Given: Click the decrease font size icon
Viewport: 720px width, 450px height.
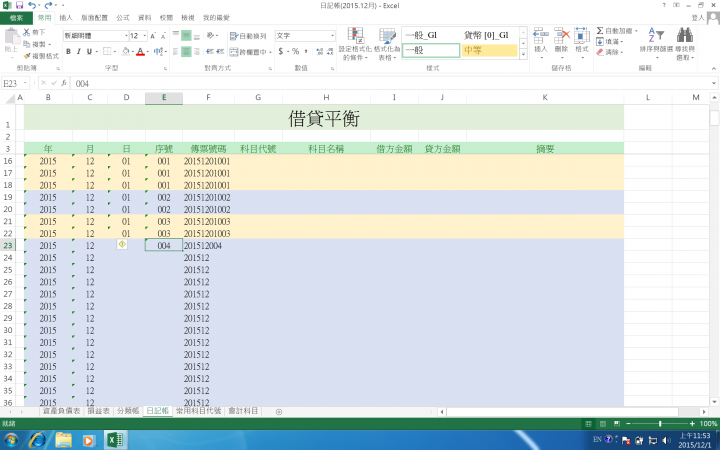Looking at the screenshot, I should pyautogui.click(x=163, y=35).
